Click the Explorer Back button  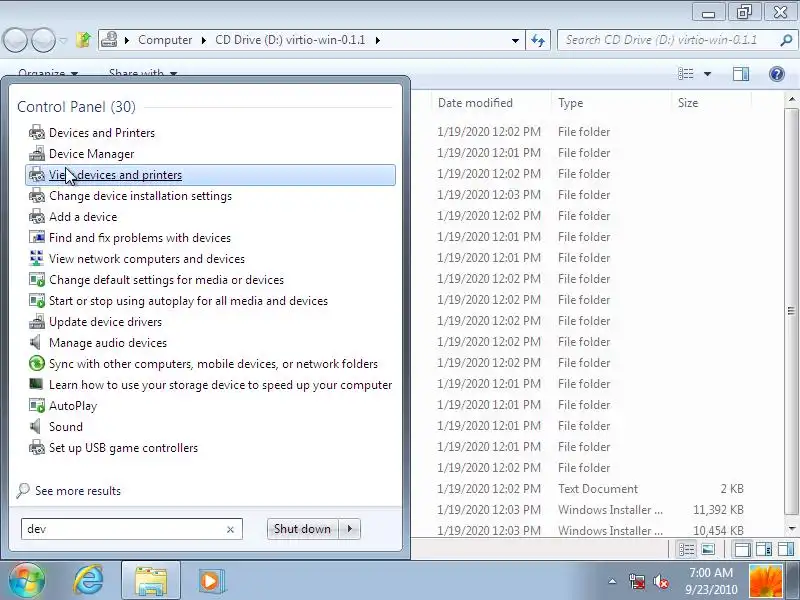coord(15,40)
